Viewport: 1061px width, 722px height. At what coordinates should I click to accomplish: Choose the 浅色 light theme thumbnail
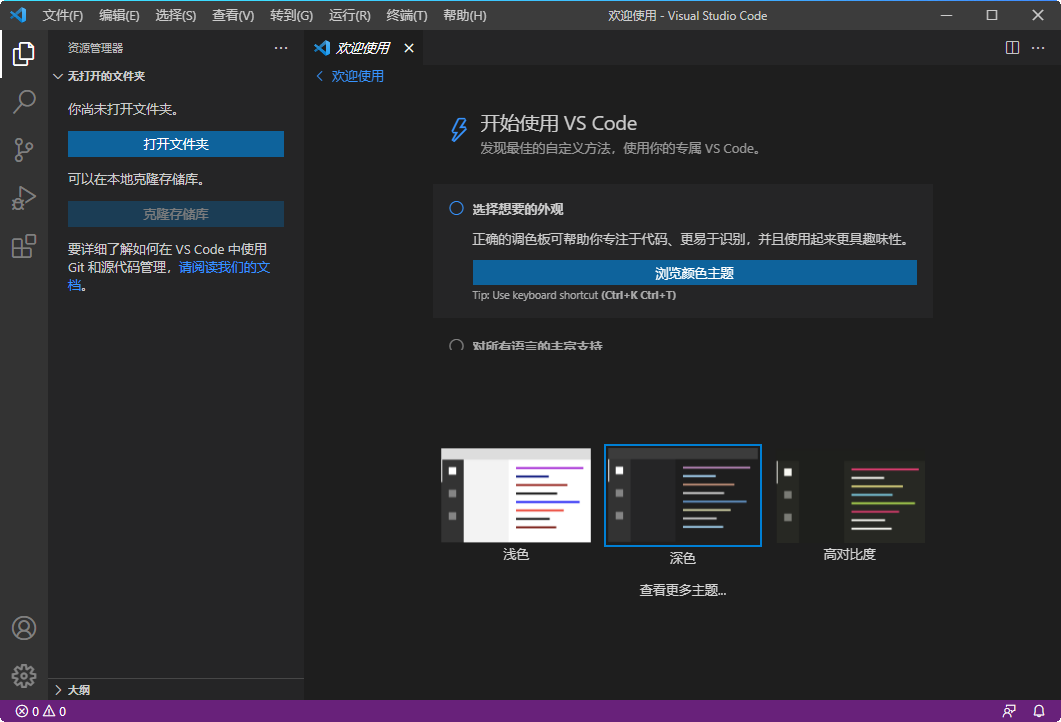(x=516, y=495)
